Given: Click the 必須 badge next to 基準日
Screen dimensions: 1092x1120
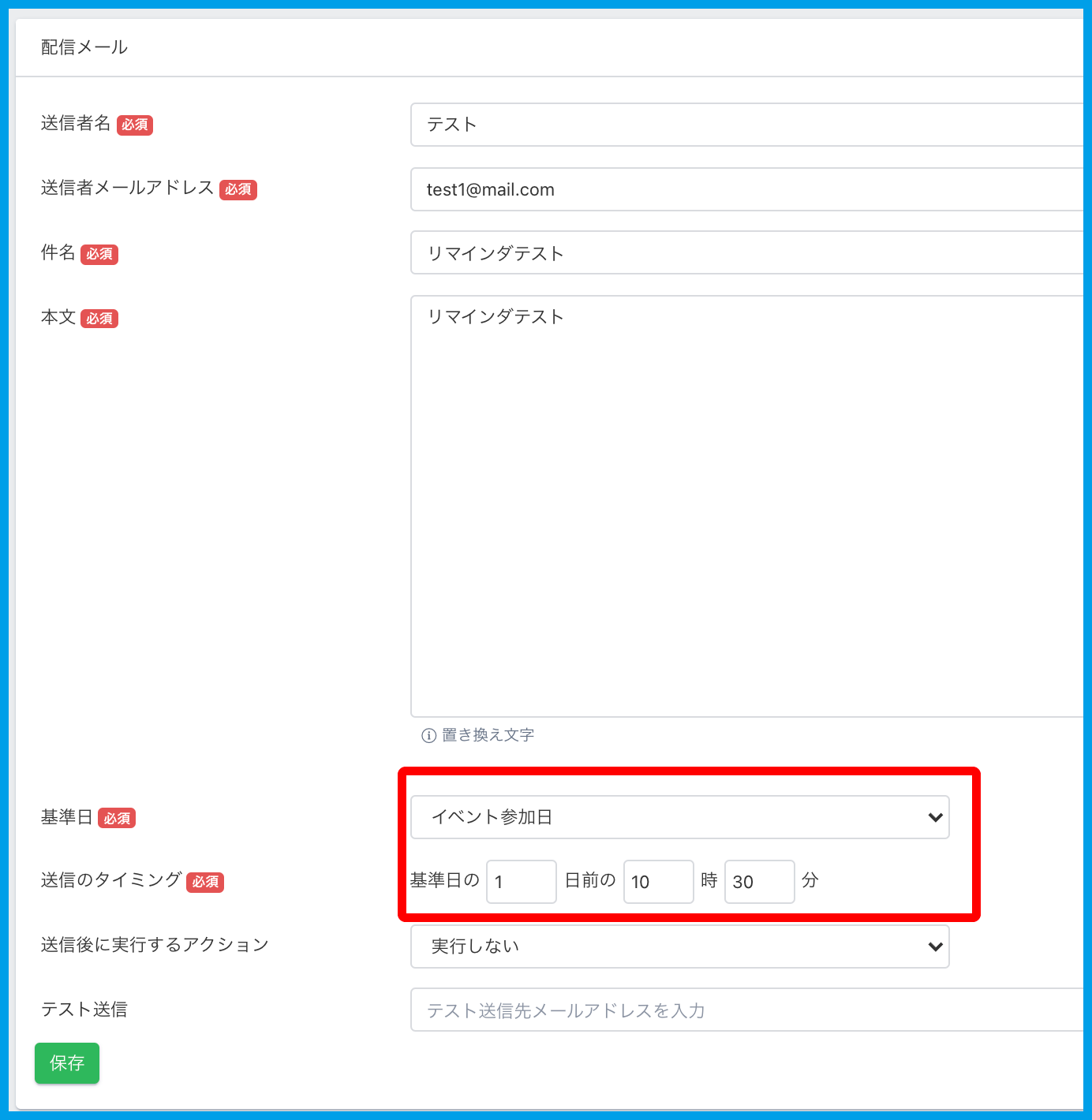Looking at the screenshot, I should click(x=117, y=819).
